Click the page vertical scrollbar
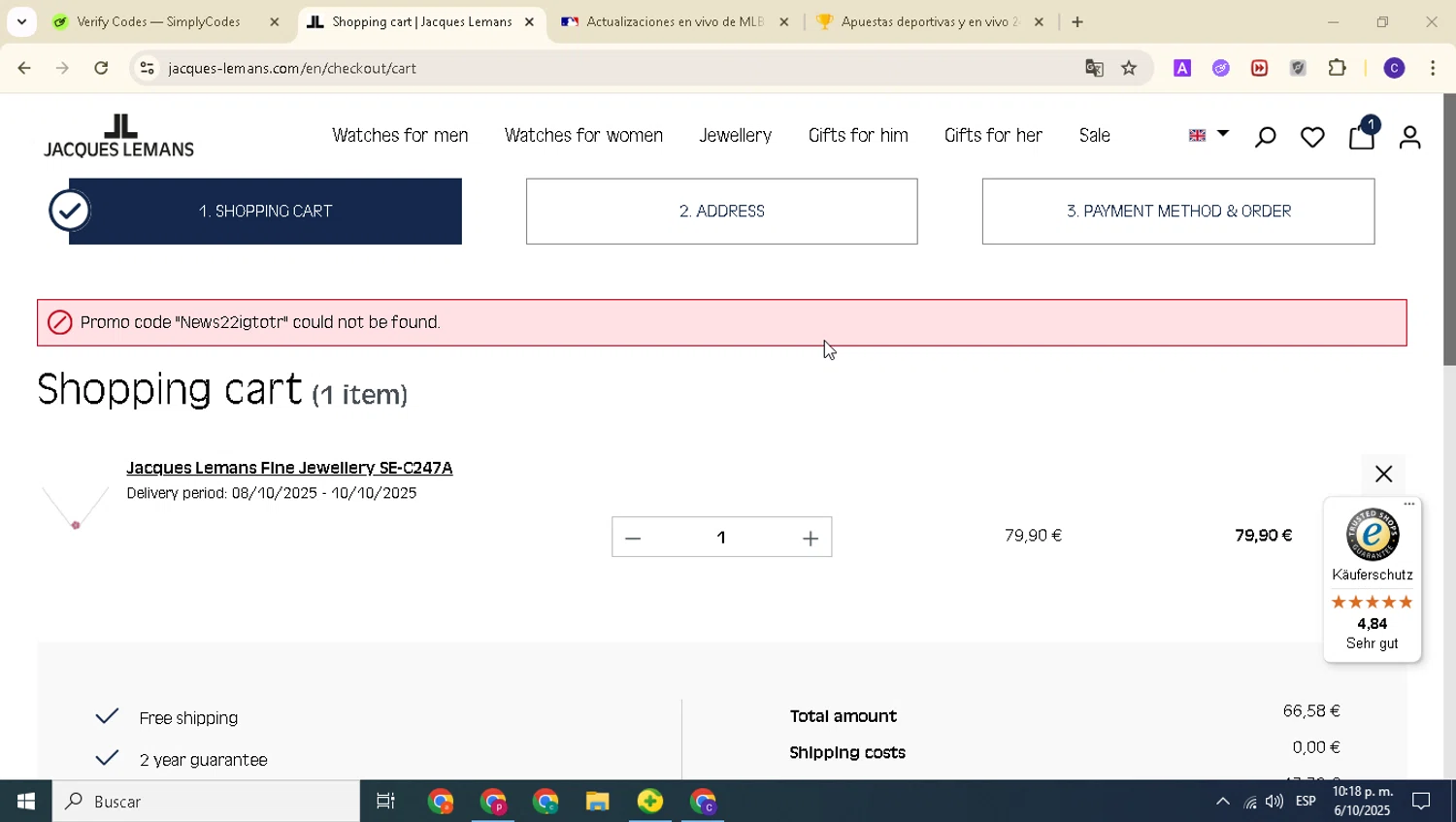Viewport: 1456px width, 822px height. 1449,230
